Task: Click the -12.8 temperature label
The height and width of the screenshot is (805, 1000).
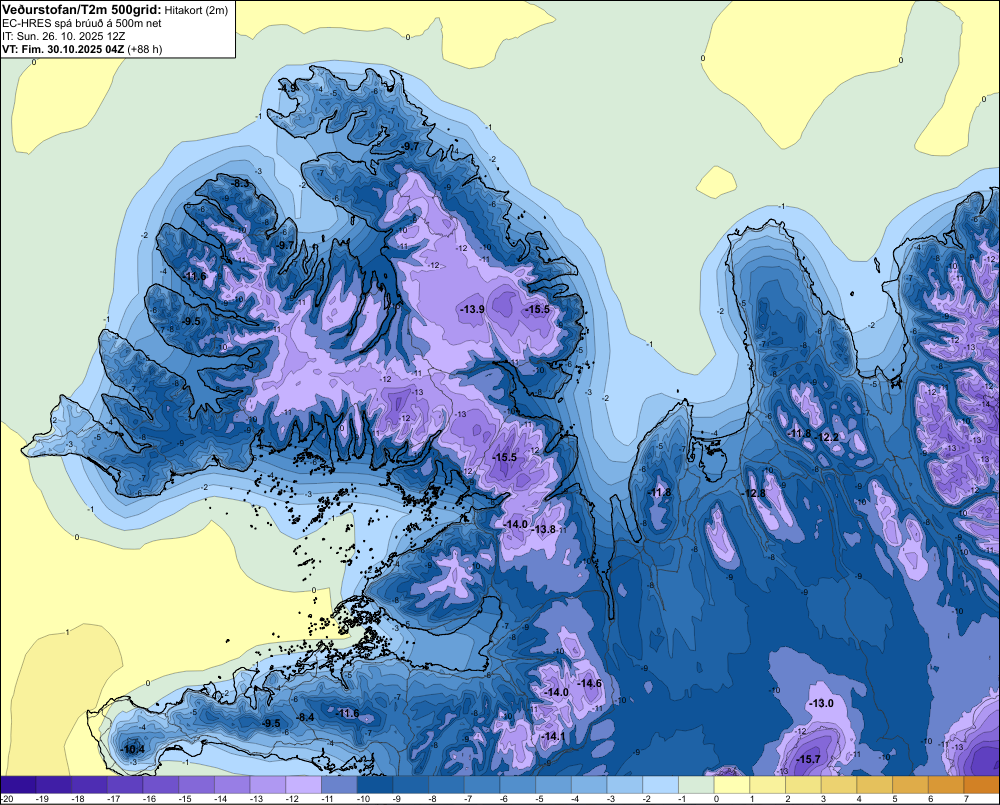Action: coord(753,493)
